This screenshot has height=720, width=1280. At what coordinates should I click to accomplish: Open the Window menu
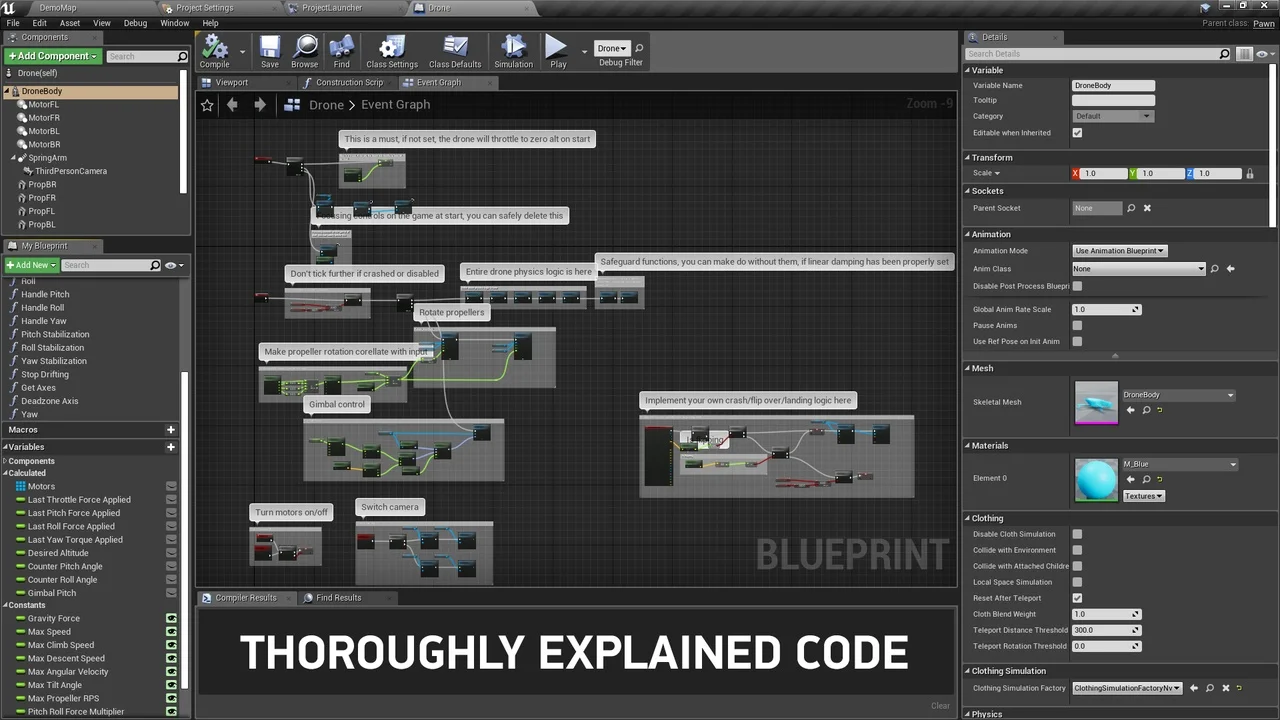(x=174, y=23)
